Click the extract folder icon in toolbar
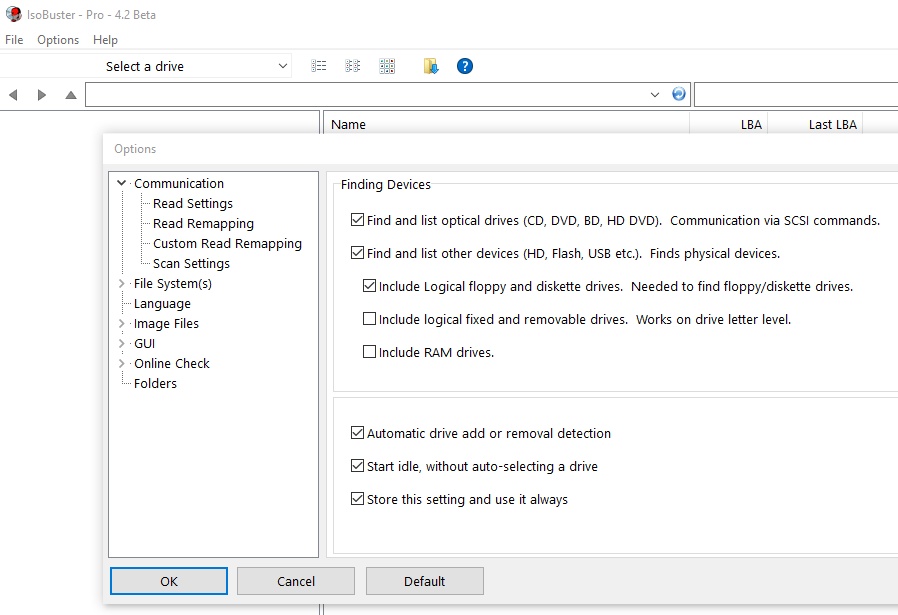Viewport: 898px width, 615px height. pos(431,66)
